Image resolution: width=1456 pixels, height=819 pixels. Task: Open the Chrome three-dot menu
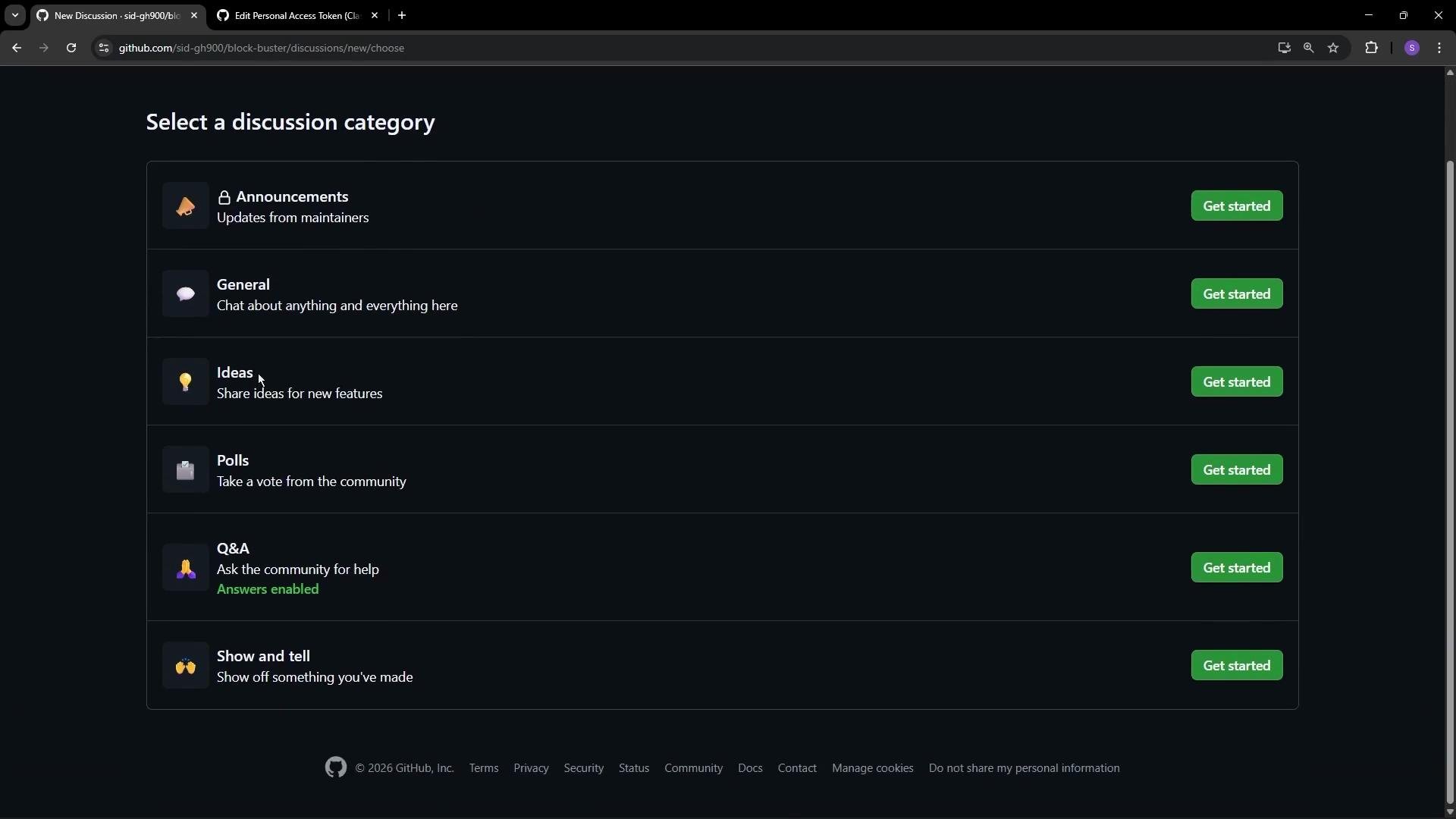coord(1440,48)
